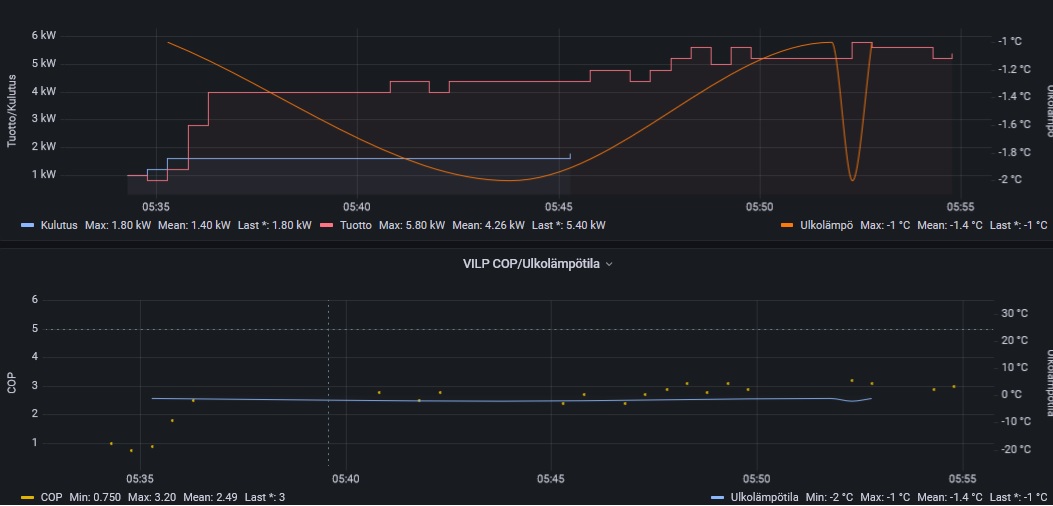Click the lowest yellow COP data point

[131, 451]
